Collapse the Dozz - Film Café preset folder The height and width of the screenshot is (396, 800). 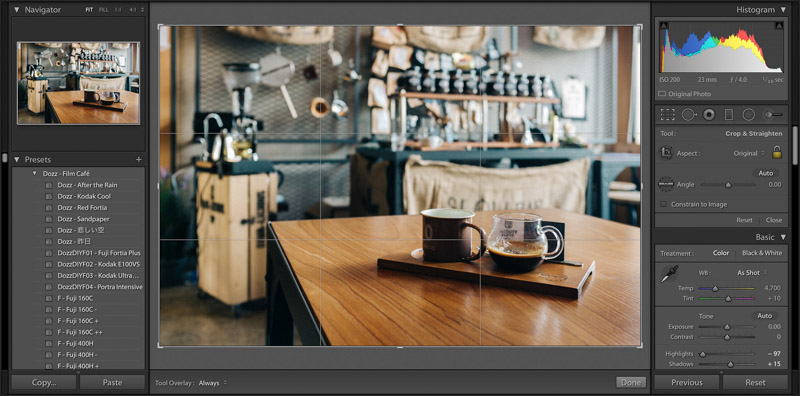click(35, 174)
